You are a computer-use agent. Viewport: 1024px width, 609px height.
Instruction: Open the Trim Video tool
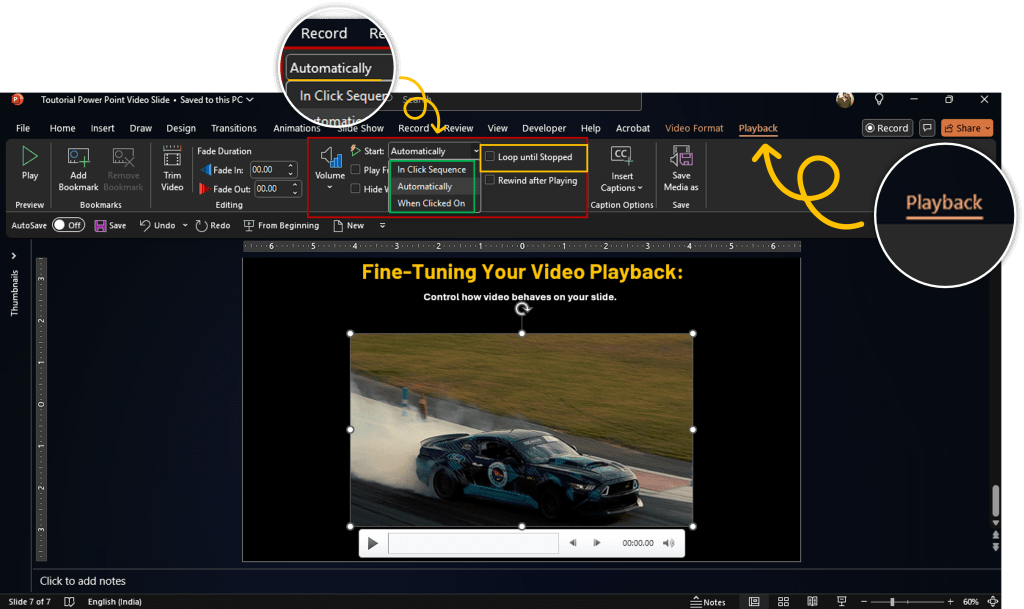tap(172, 158)
